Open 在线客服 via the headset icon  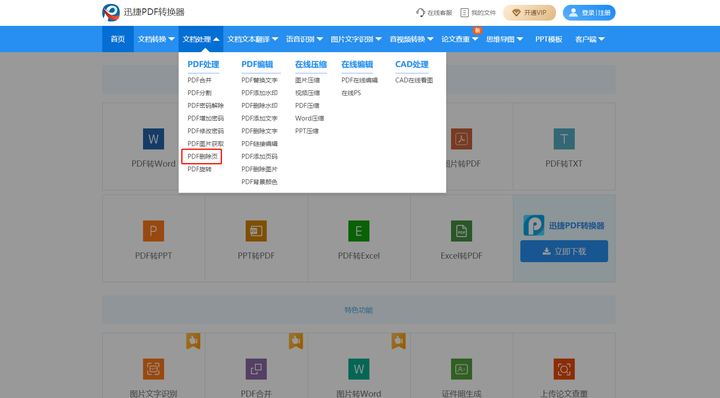click(x=420, y=12)
